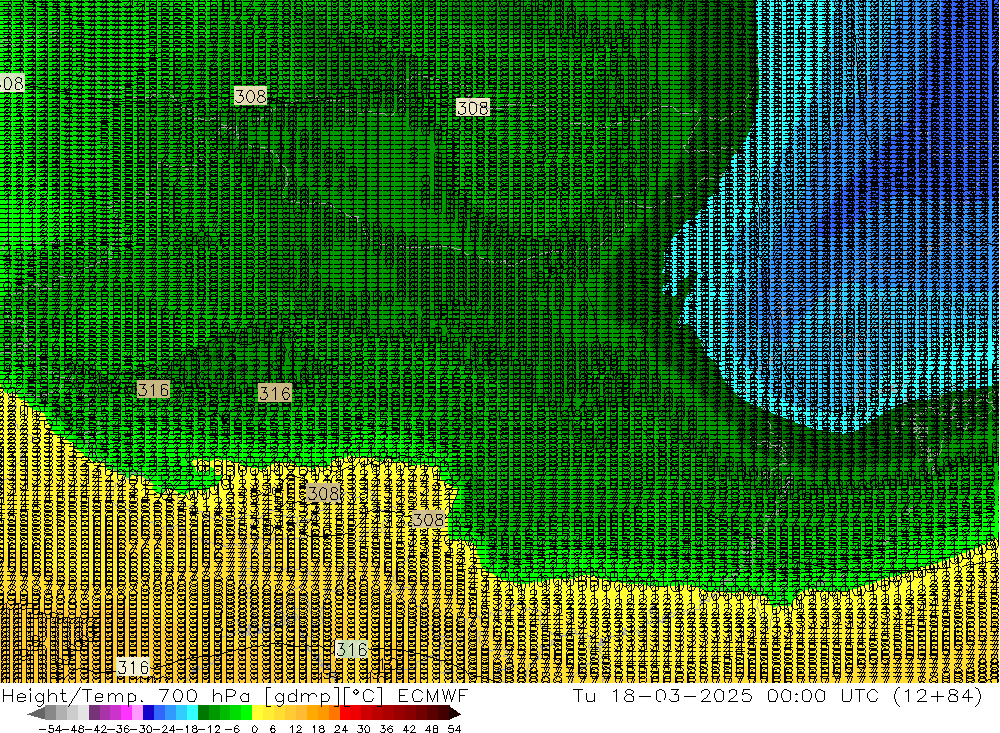The height and width of the screenshot is (733, 1000).
Task: Click the 316 contour label with pale green background
Action: coord(352,649)
